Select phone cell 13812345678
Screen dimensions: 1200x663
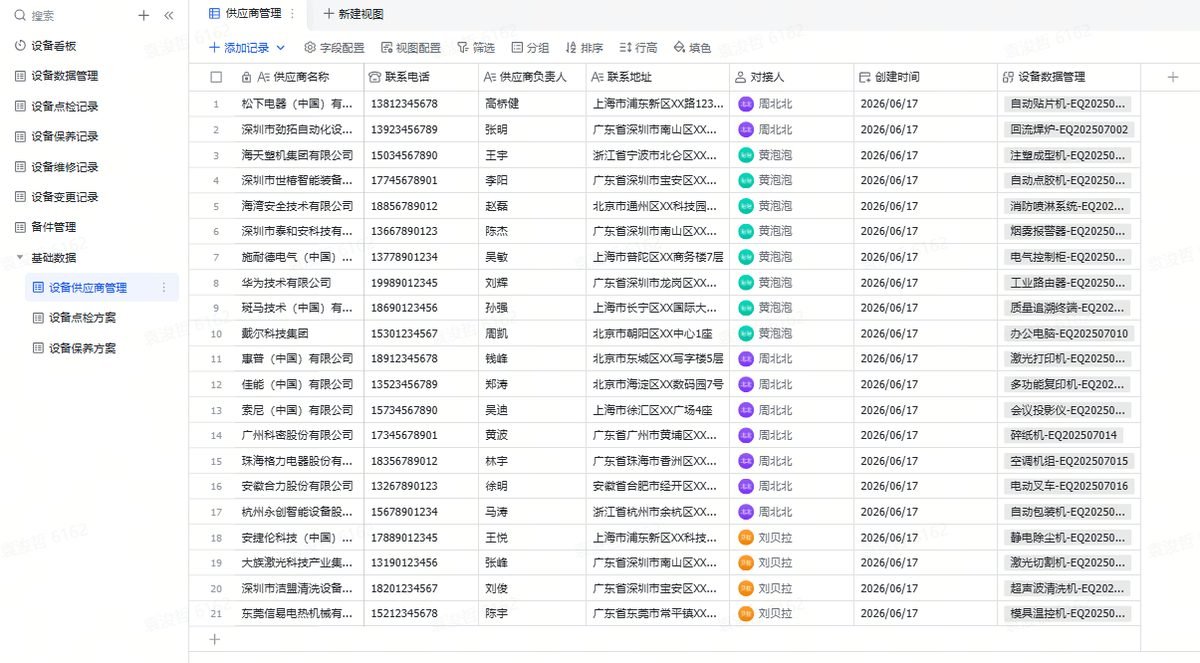pos(421,104)
